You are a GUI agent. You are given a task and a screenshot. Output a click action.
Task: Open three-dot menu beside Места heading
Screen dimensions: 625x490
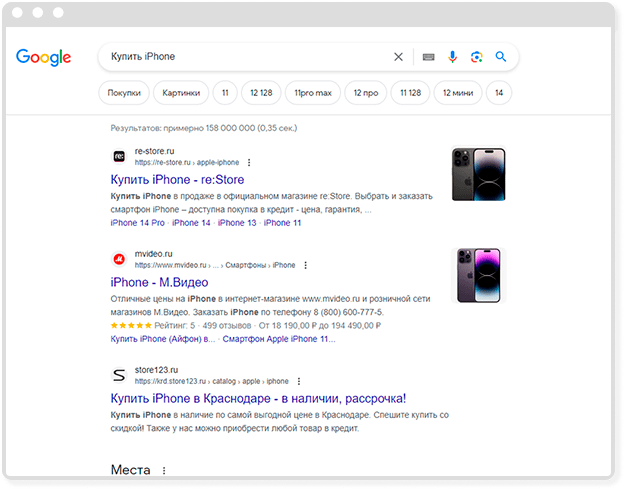click(164, 470)
